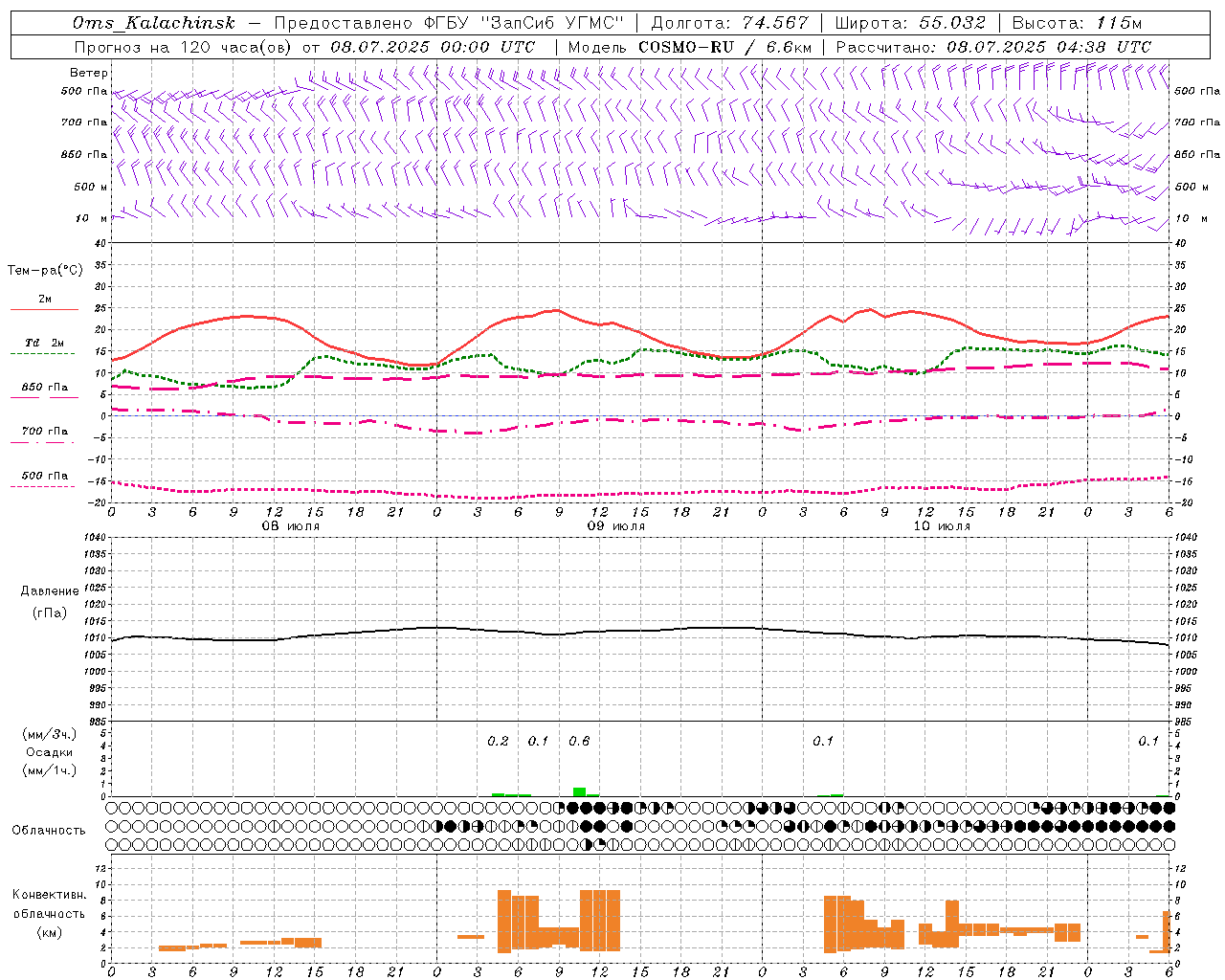The height and width of the screenshot is (980, 1225).
Task: Click the forecast start time 08.07.2025 00:00 UTC
Action: coord(433,47)
